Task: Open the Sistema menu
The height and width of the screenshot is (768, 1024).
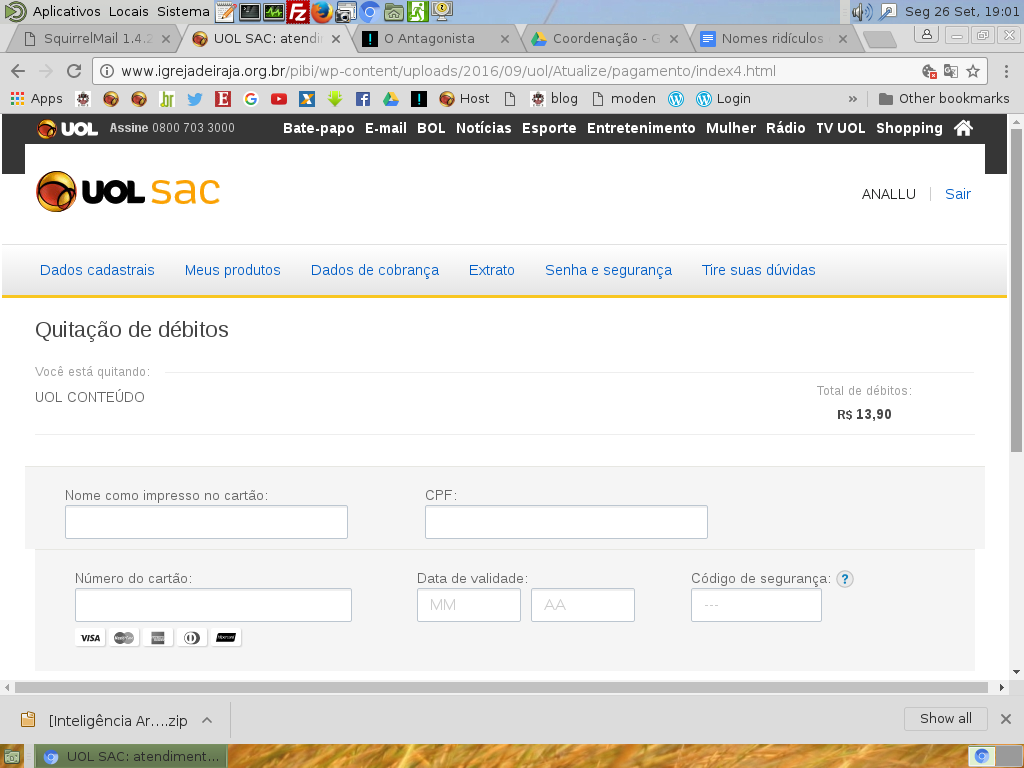Action: point(184,11)
